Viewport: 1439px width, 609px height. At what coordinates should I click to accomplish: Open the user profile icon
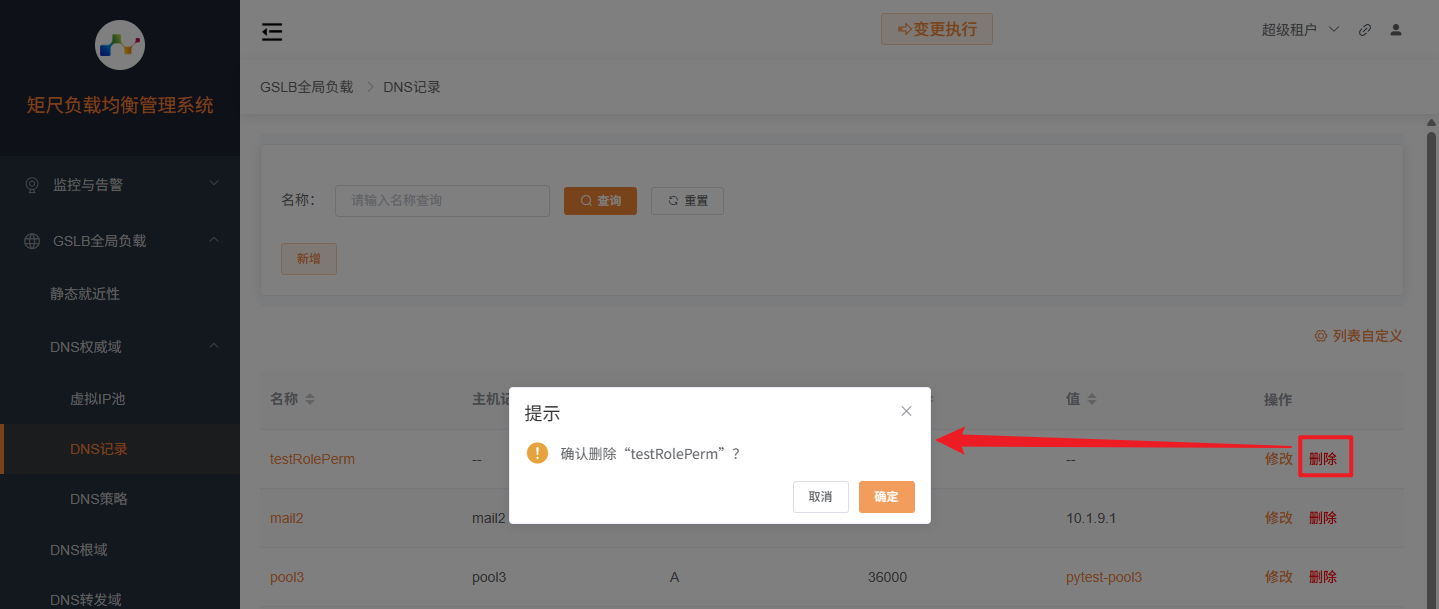point(1396,30)
